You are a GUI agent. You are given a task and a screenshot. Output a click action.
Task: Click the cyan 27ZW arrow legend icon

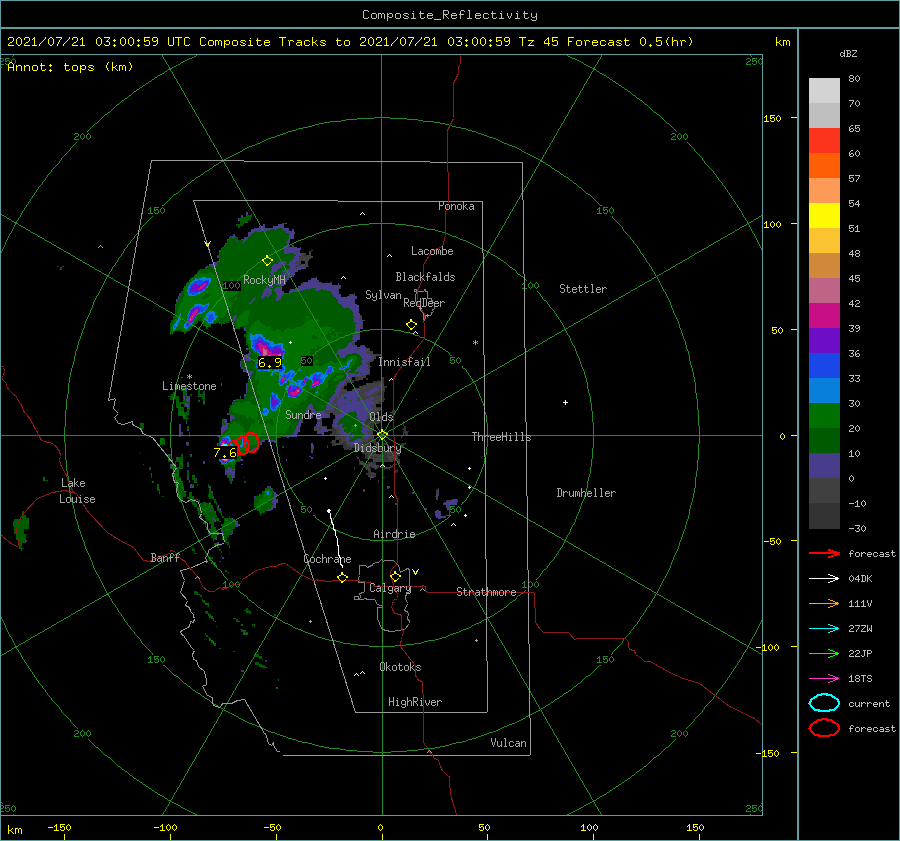coord(824,629)
